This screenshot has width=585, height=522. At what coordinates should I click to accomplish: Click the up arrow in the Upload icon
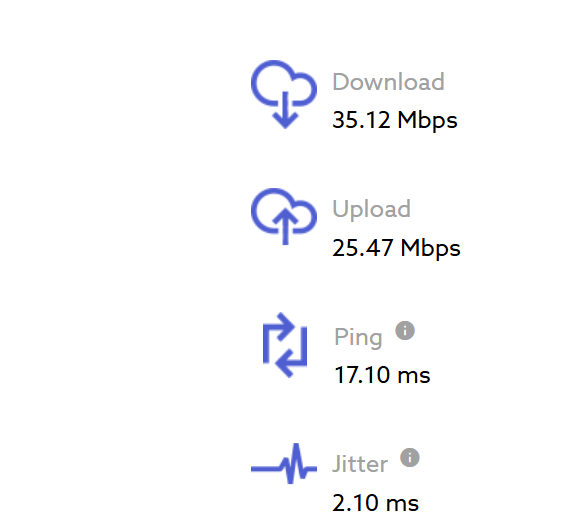[285, 226]
